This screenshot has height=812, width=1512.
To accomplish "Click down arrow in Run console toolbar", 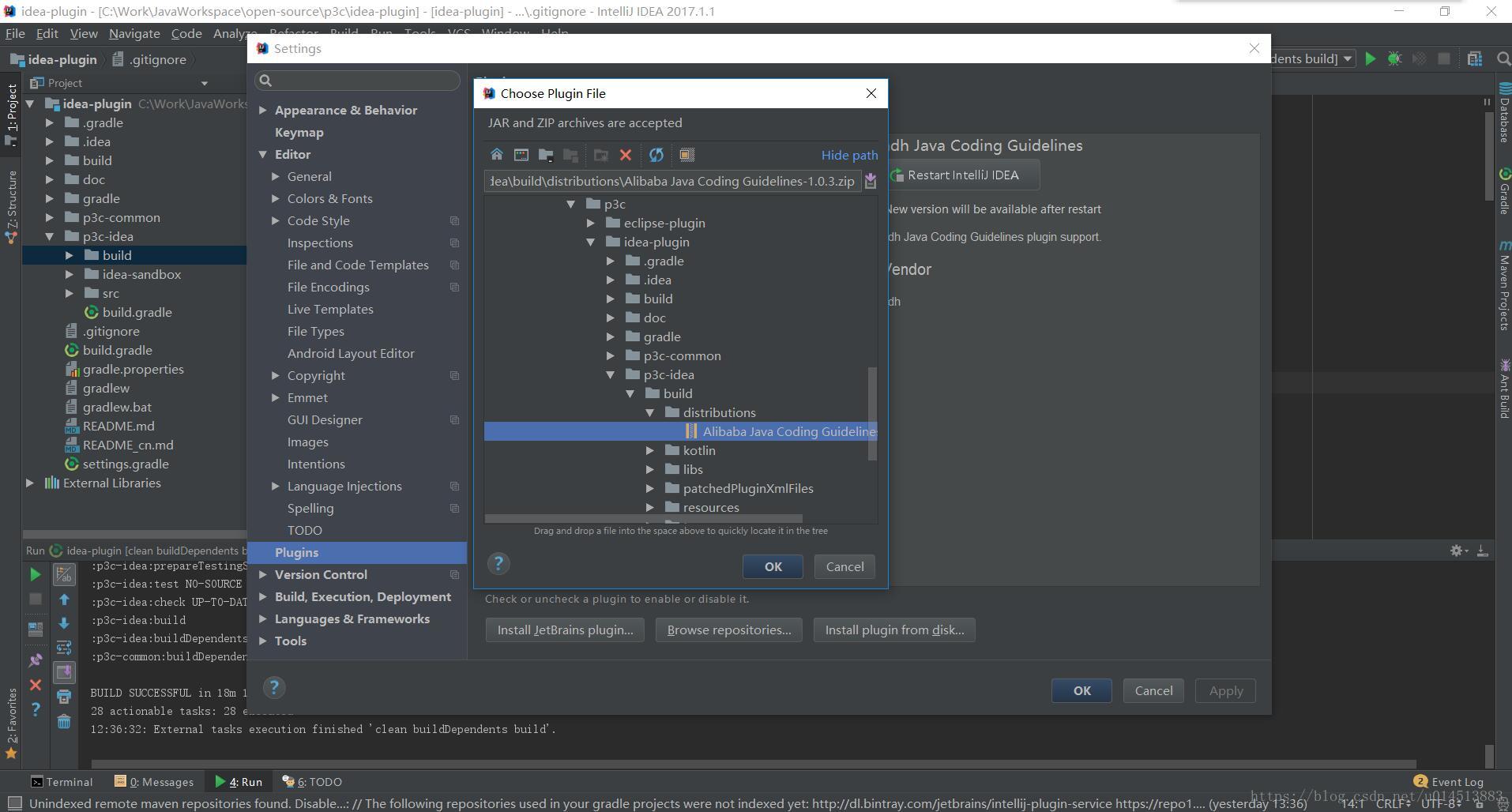I will tap(64, 623).
